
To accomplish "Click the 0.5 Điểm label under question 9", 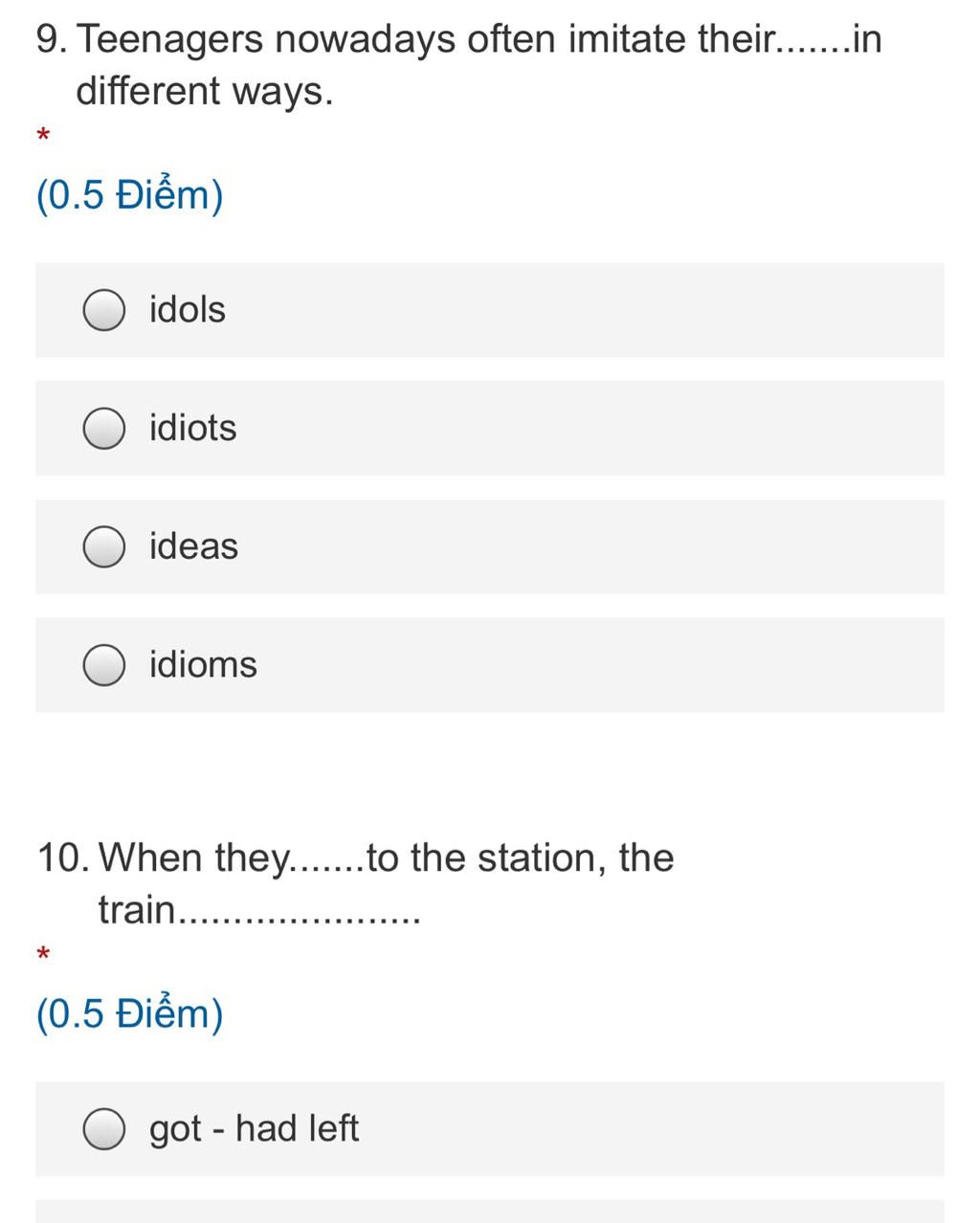I will click(x=130, y=195).
